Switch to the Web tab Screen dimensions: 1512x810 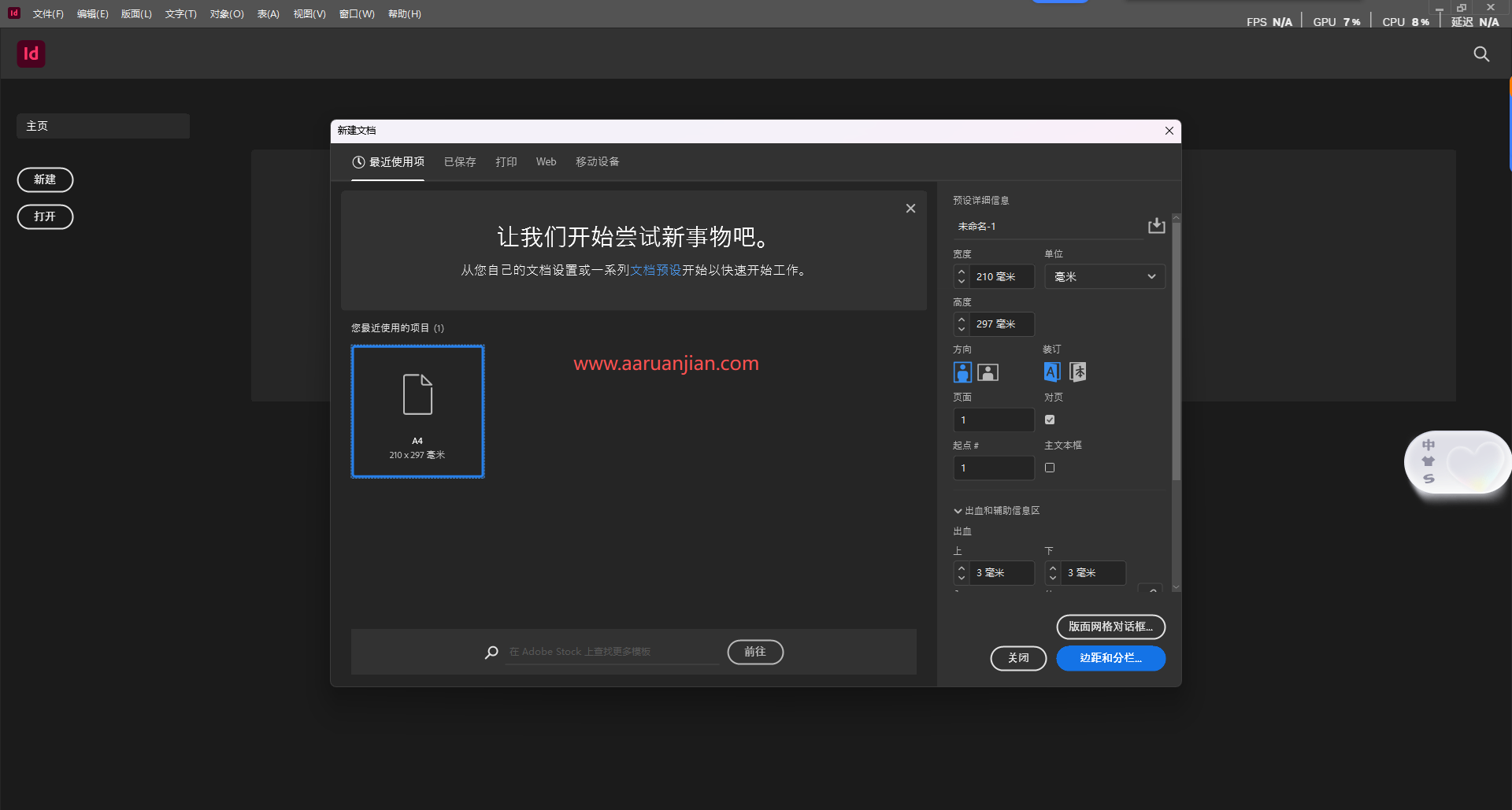[546, 161]
